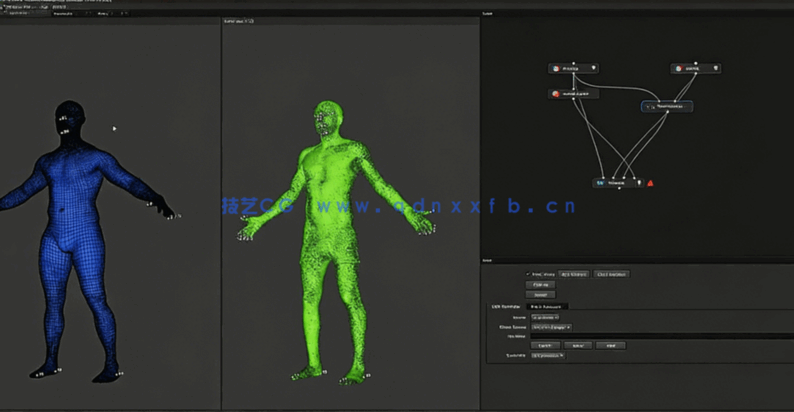Screen dimensions: 794x412
Task: Click the icon on the blue-outlined selected node
Action: 648,106
